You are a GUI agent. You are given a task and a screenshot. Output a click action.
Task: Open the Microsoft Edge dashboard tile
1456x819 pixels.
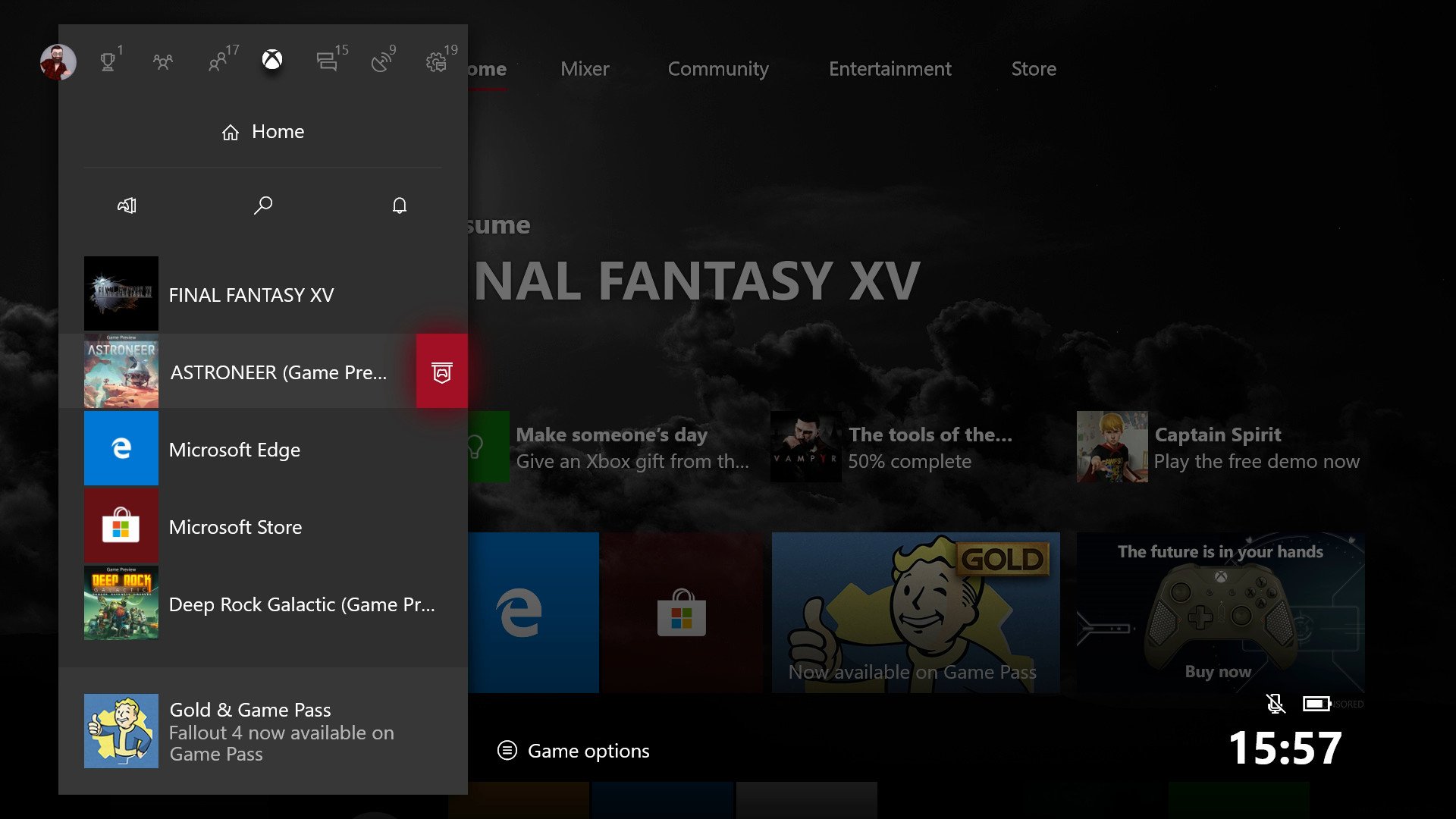click(534, 613)
